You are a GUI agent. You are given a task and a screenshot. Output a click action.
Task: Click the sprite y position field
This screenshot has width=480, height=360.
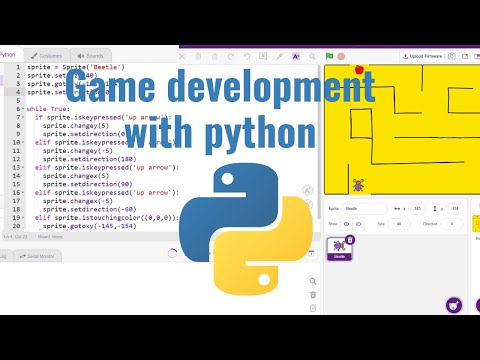coord(455,209)
